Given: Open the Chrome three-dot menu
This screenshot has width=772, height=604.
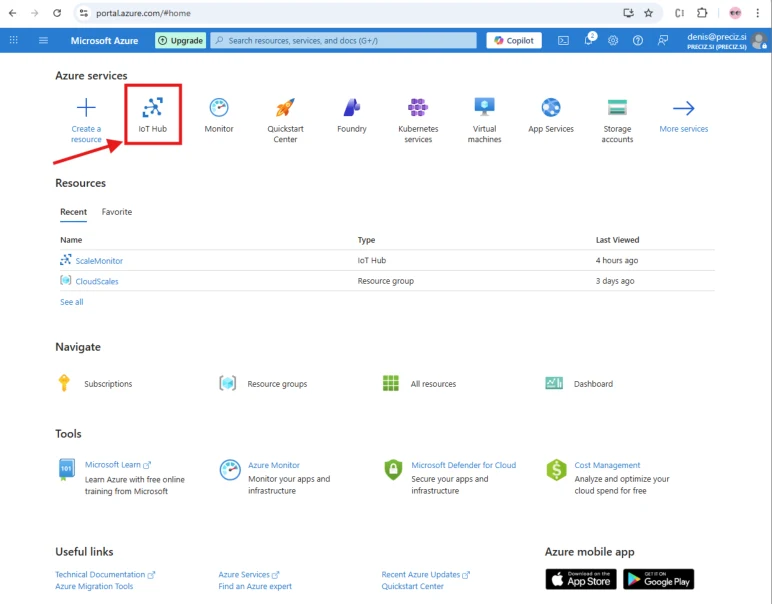Looking at the screenshot, I should tap(758, 13).
